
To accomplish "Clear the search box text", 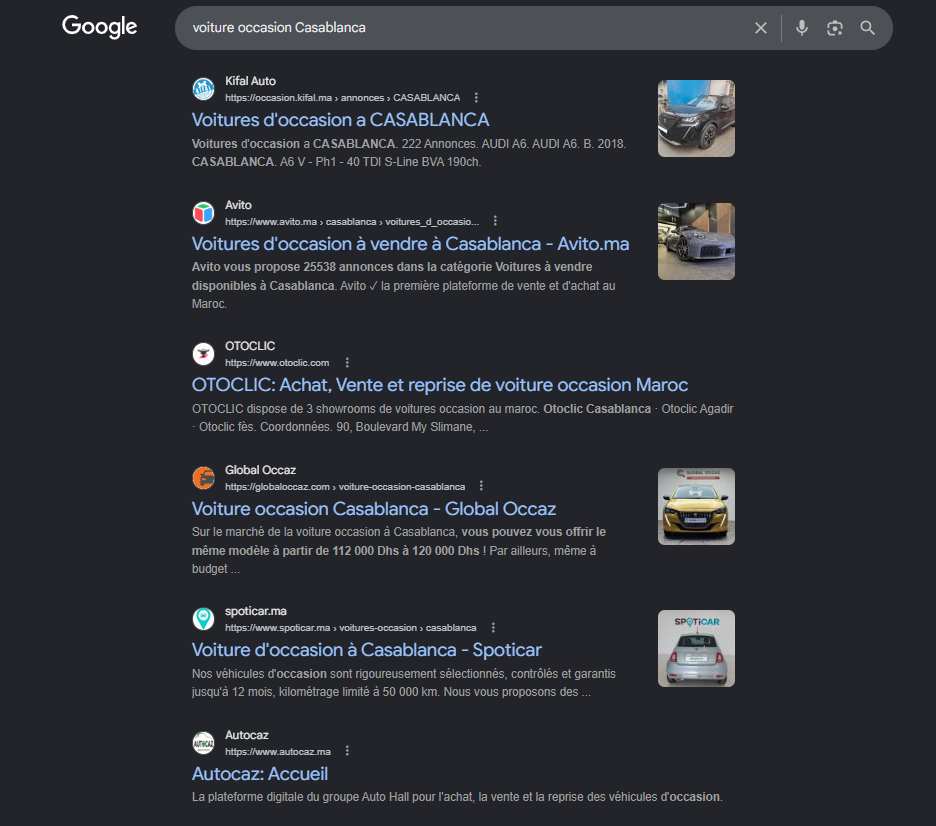I will 761,28.
